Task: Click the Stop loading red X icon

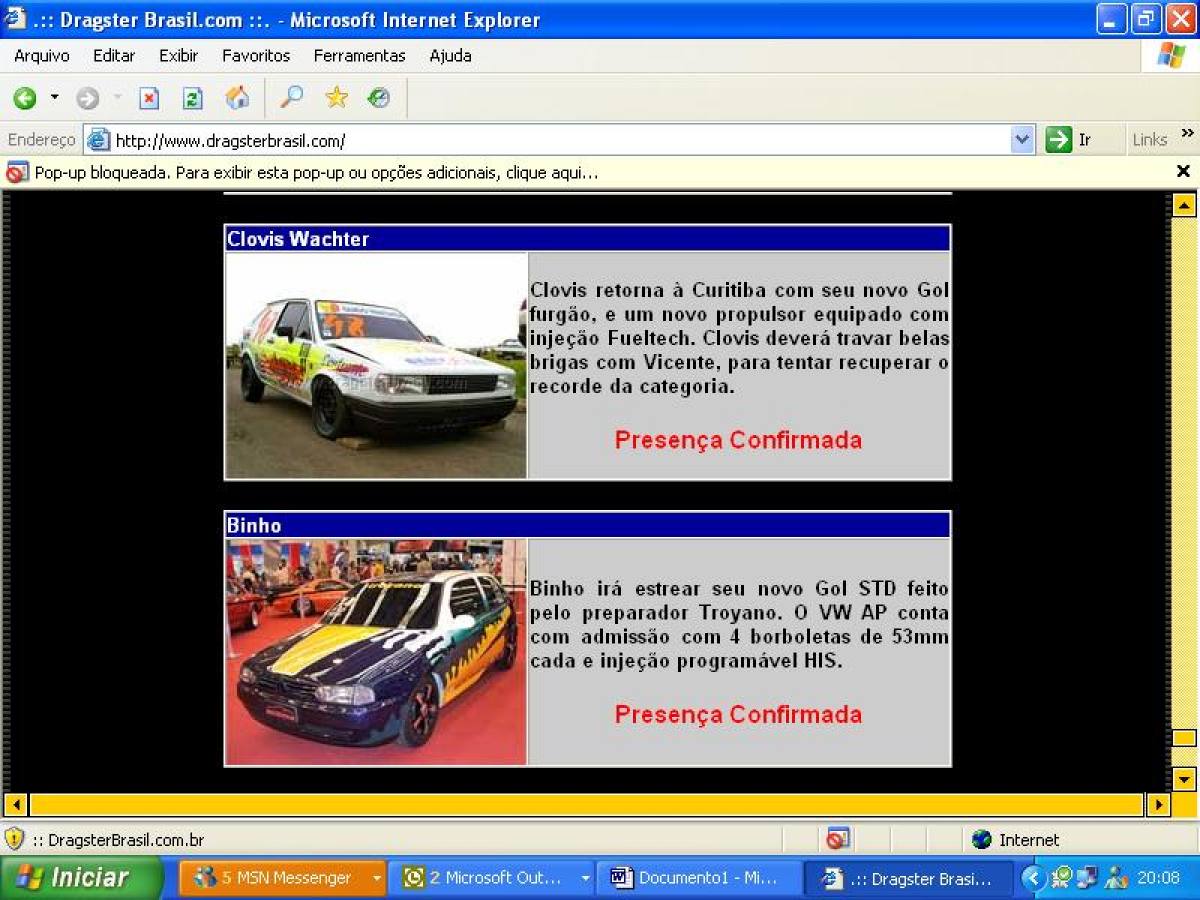Action: pos(149,98)
